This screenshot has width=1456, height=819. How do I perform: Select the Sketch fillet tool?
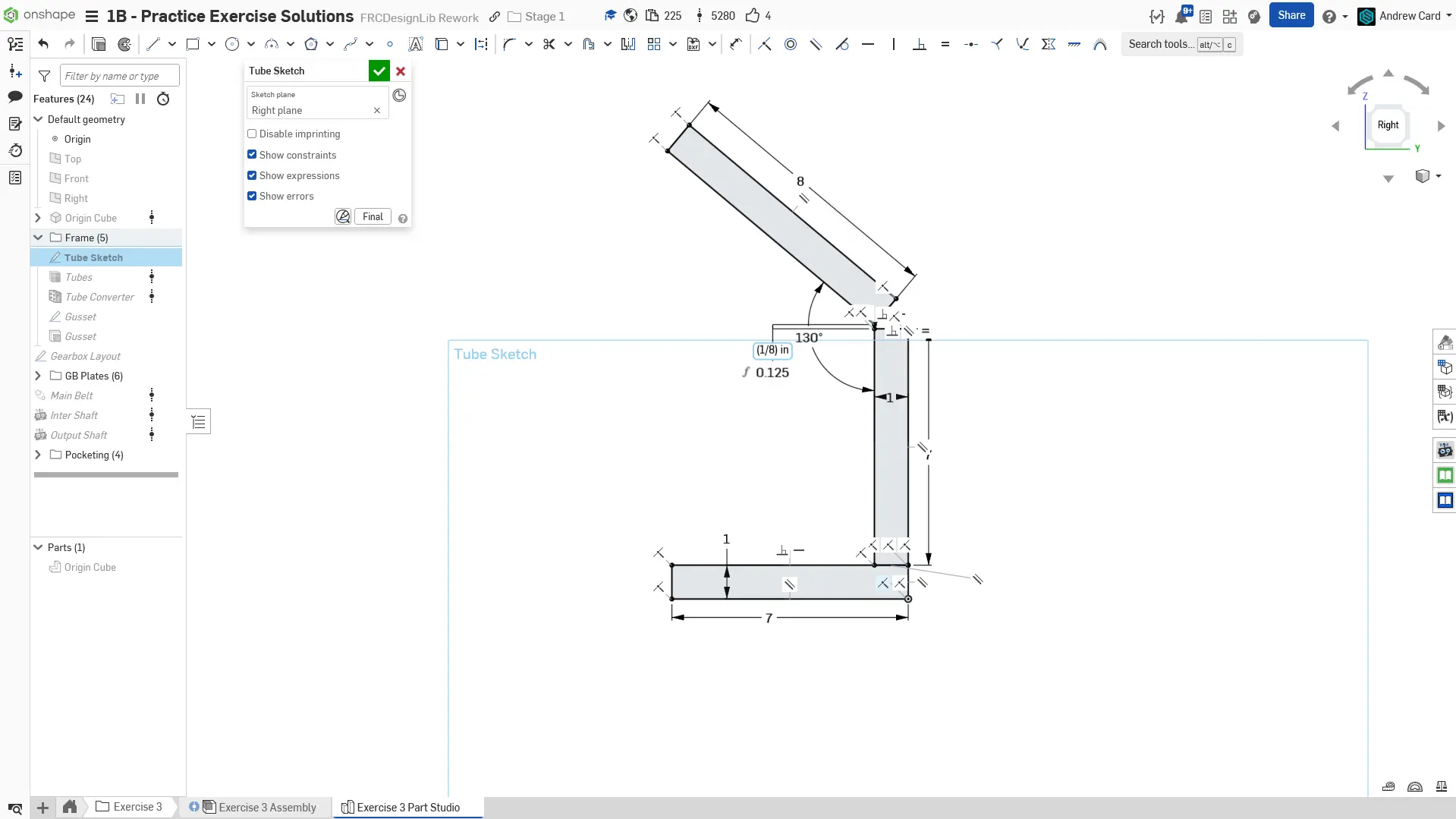pyautogui.click(x=509, y=44)
